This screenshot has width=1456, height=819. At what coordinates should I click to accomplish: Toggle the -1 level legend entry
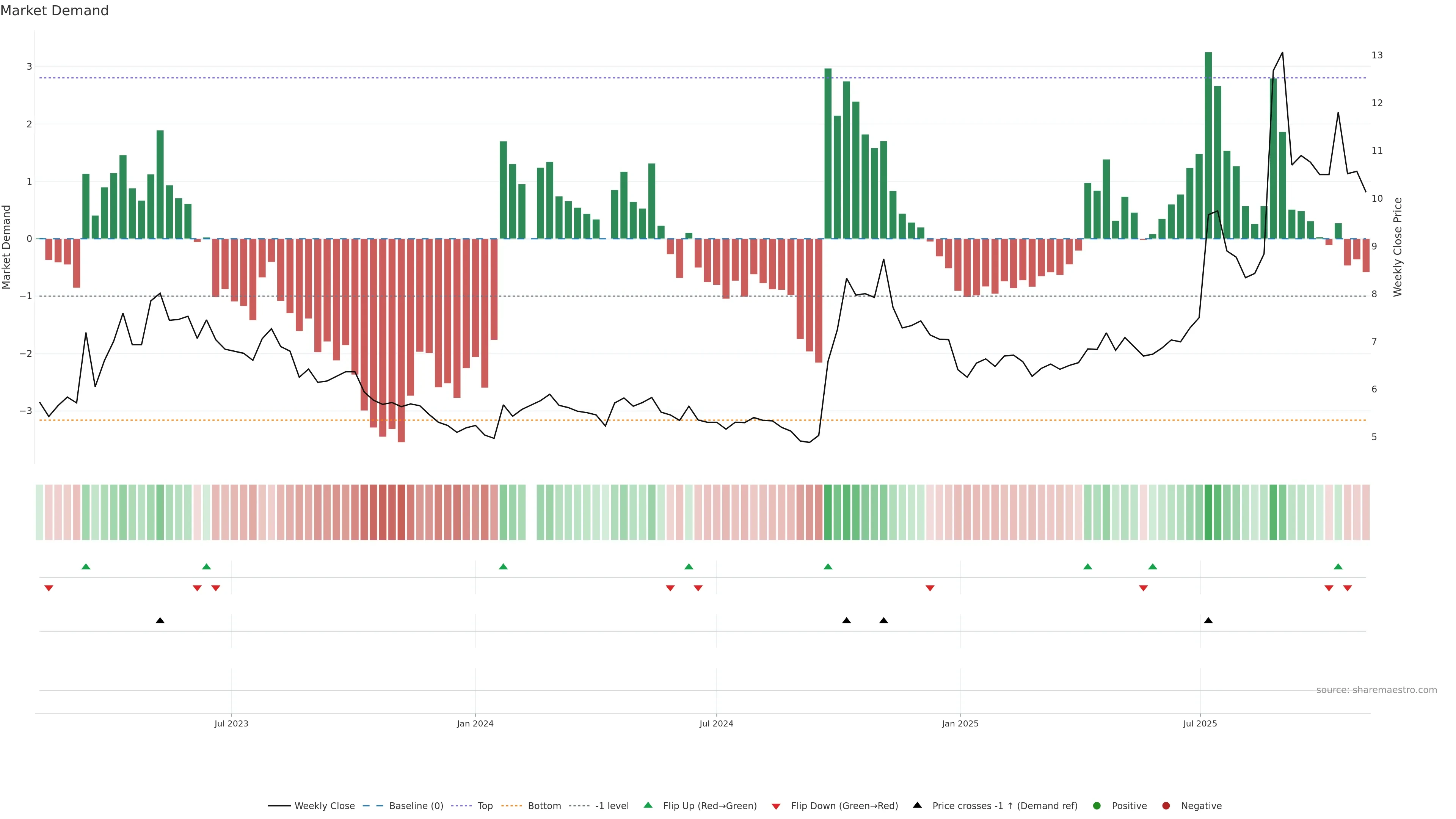pos(612,806)
